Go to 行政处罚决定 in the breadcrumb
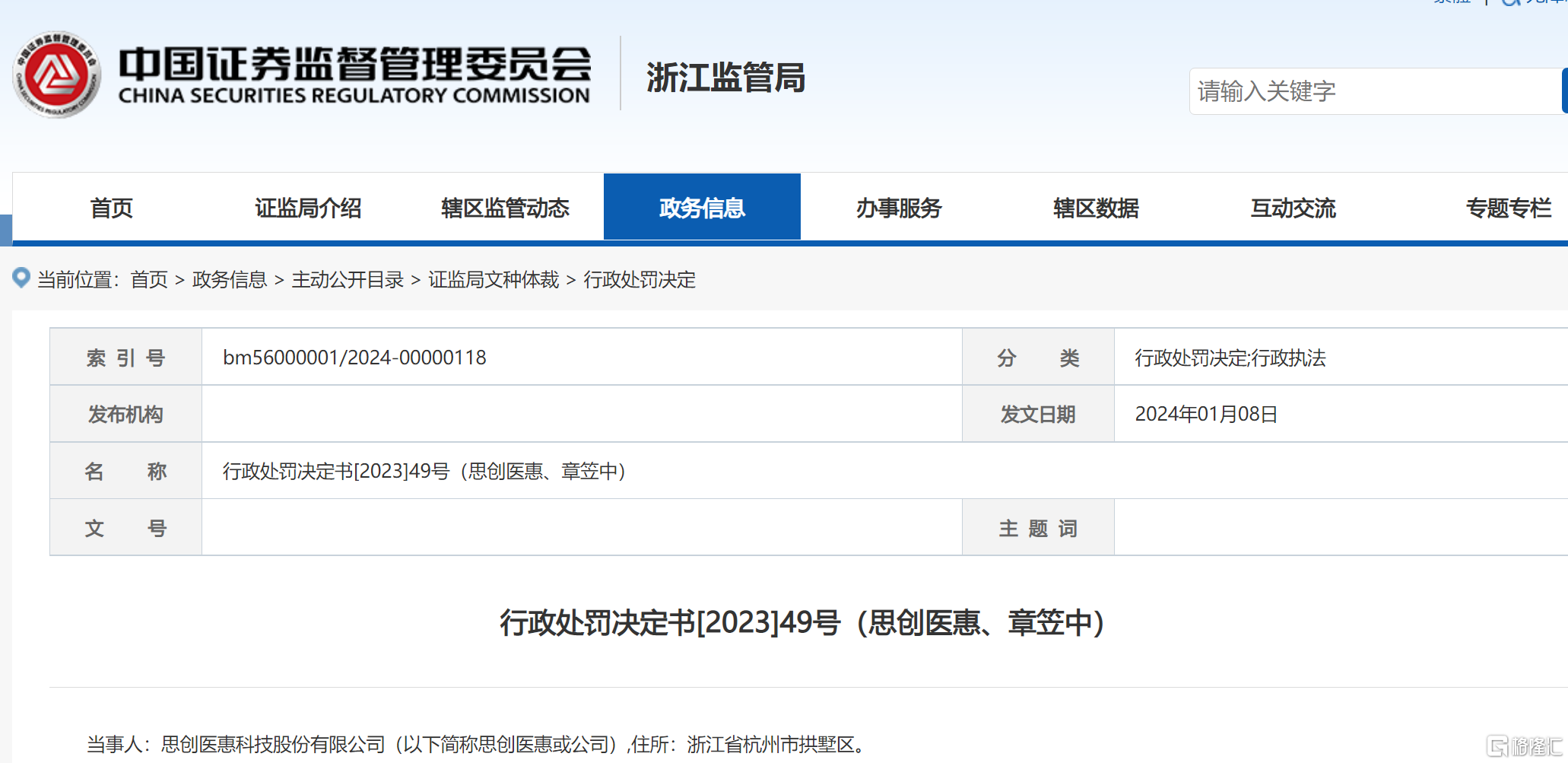Viewport: 1568px width, 763px height. (x=640, y=280)
